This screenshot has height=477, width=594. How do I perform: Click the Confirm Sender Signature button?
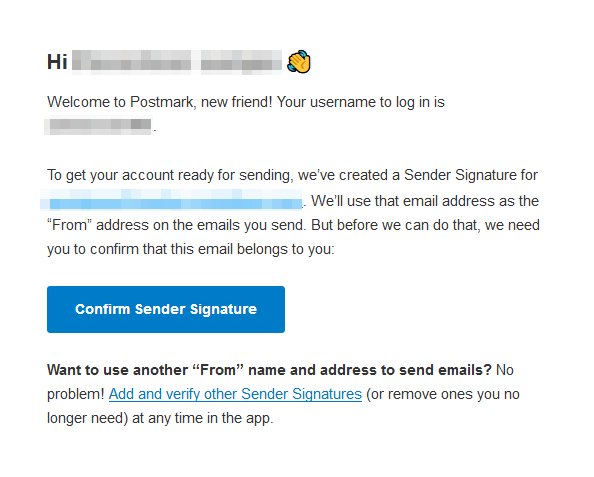pyautogui.click(x=166, y=309)
